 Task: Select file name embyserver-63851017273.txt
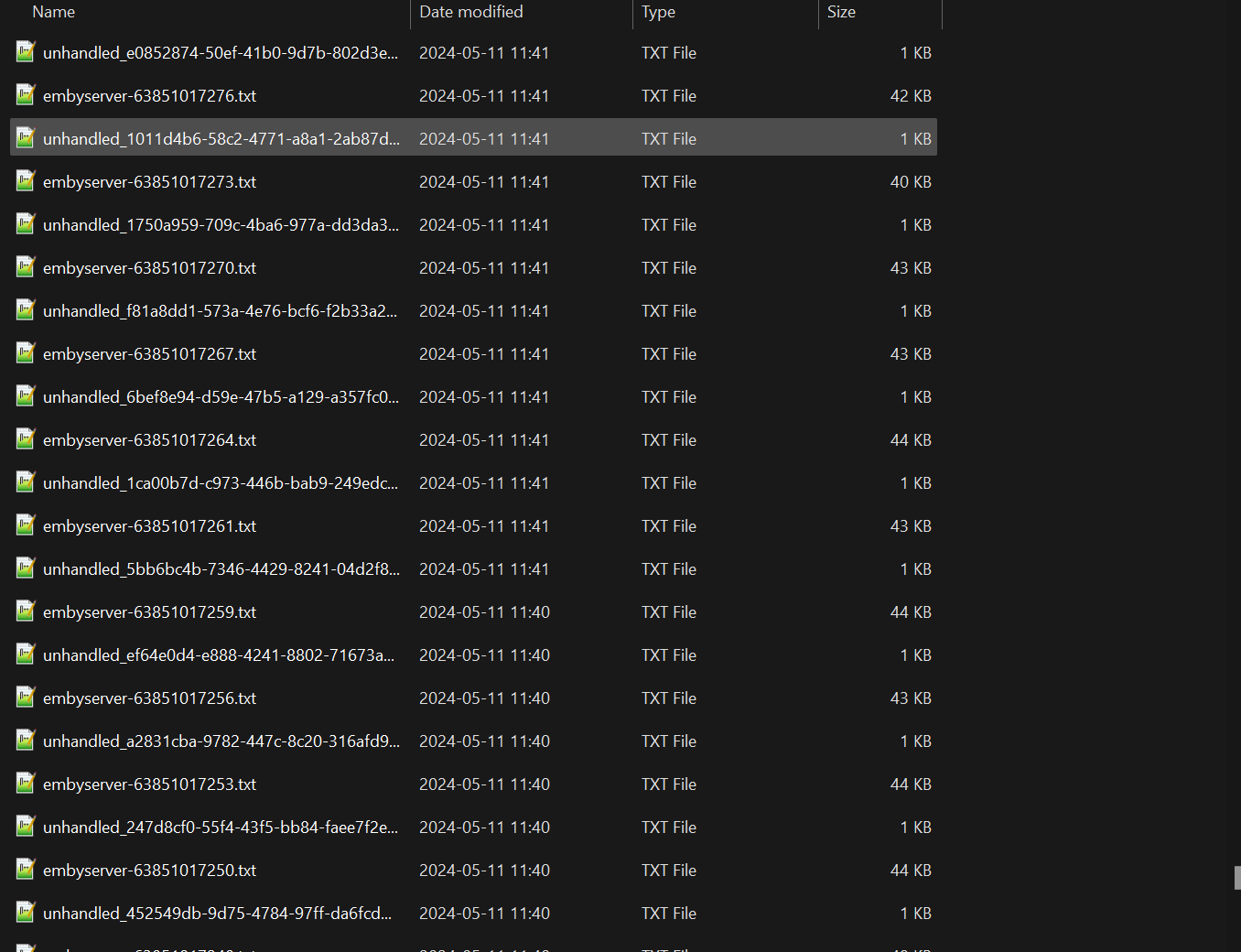[149, 182]
